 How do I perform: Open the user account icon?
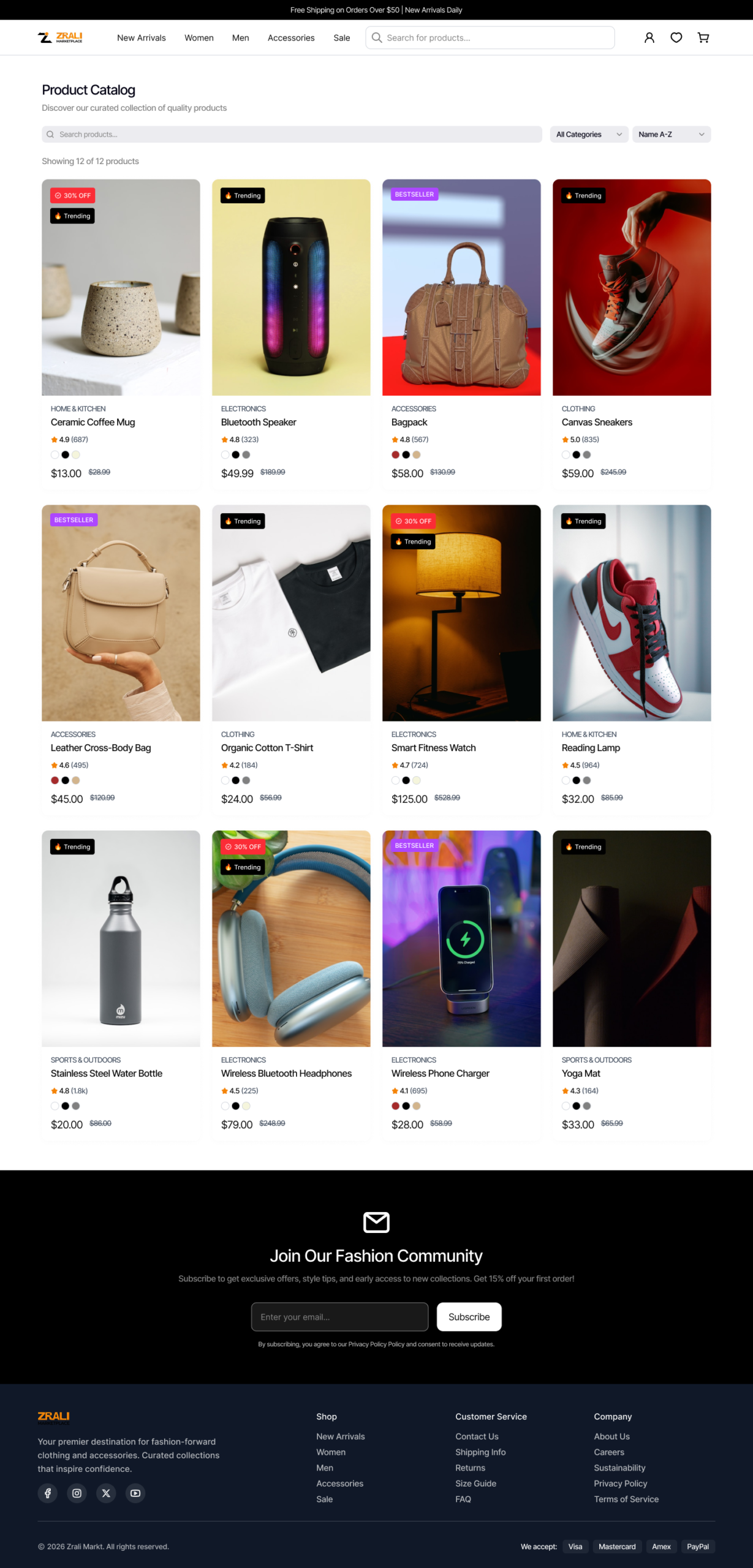click(649, 37)
